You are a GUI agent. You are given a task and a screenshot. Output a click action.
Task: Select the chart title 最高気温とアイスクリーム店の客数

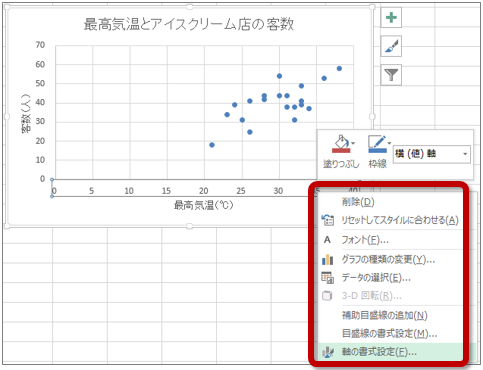click(x=189, y=24)
